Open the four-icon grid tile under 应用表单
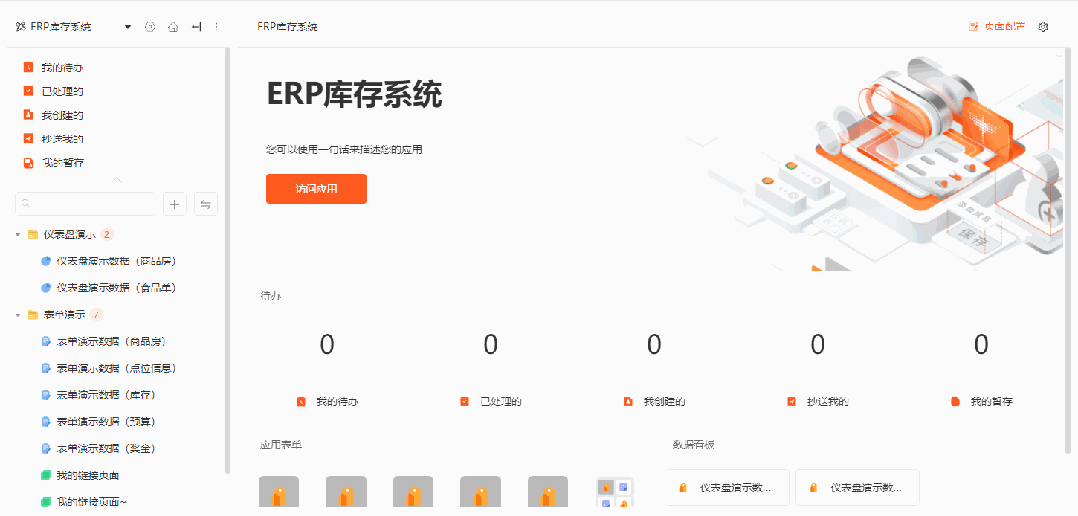The image size is (1078, 516). pyautogui.click(x=615, y=493)
